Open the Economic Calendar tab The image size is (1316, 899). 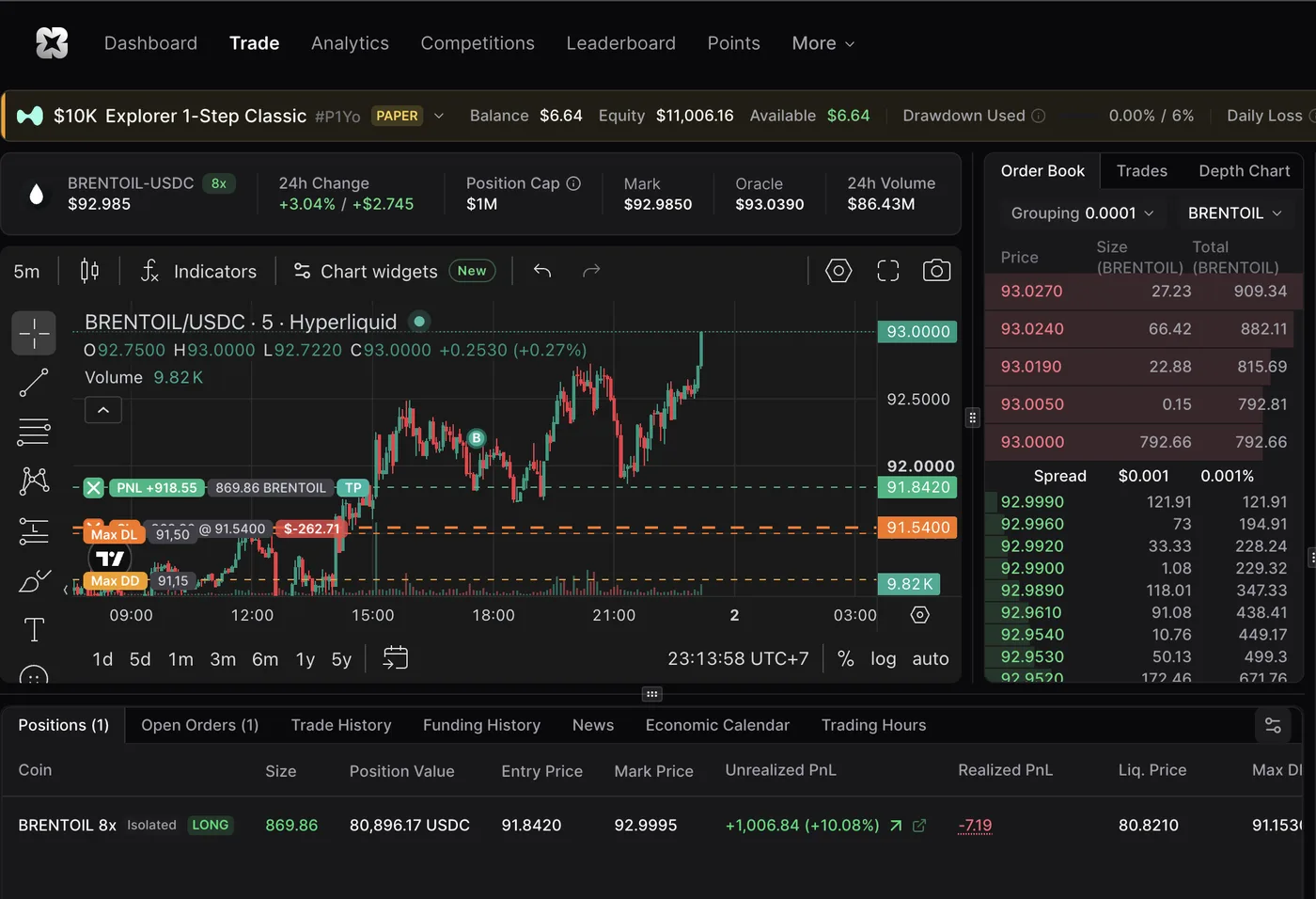point(717,725)
